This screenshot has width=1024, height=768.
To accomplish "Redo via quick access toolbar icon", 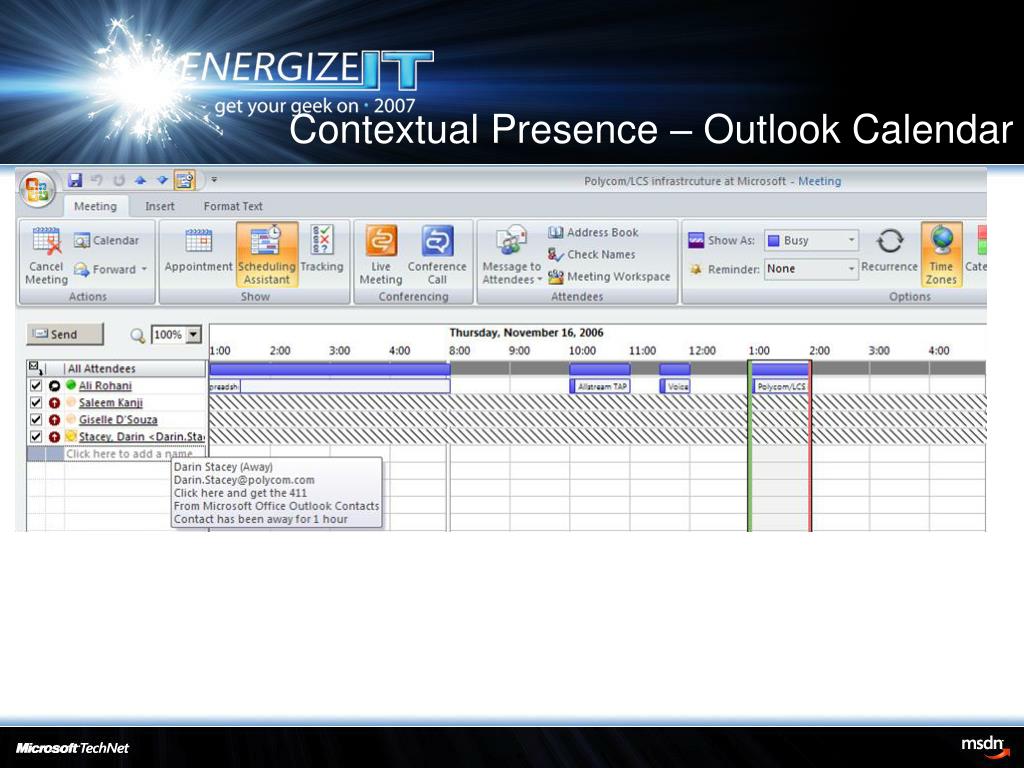I will click(x=119, y=181).
